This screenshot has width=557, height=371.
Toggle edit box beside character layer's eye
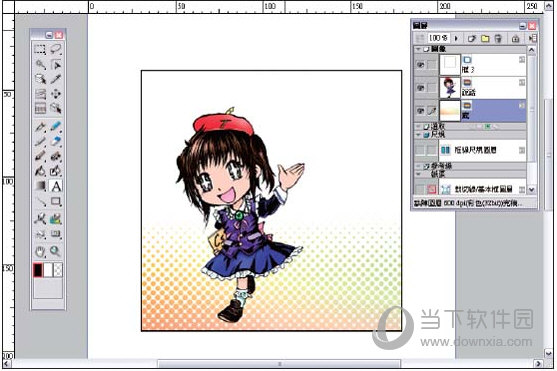(432, 88)
